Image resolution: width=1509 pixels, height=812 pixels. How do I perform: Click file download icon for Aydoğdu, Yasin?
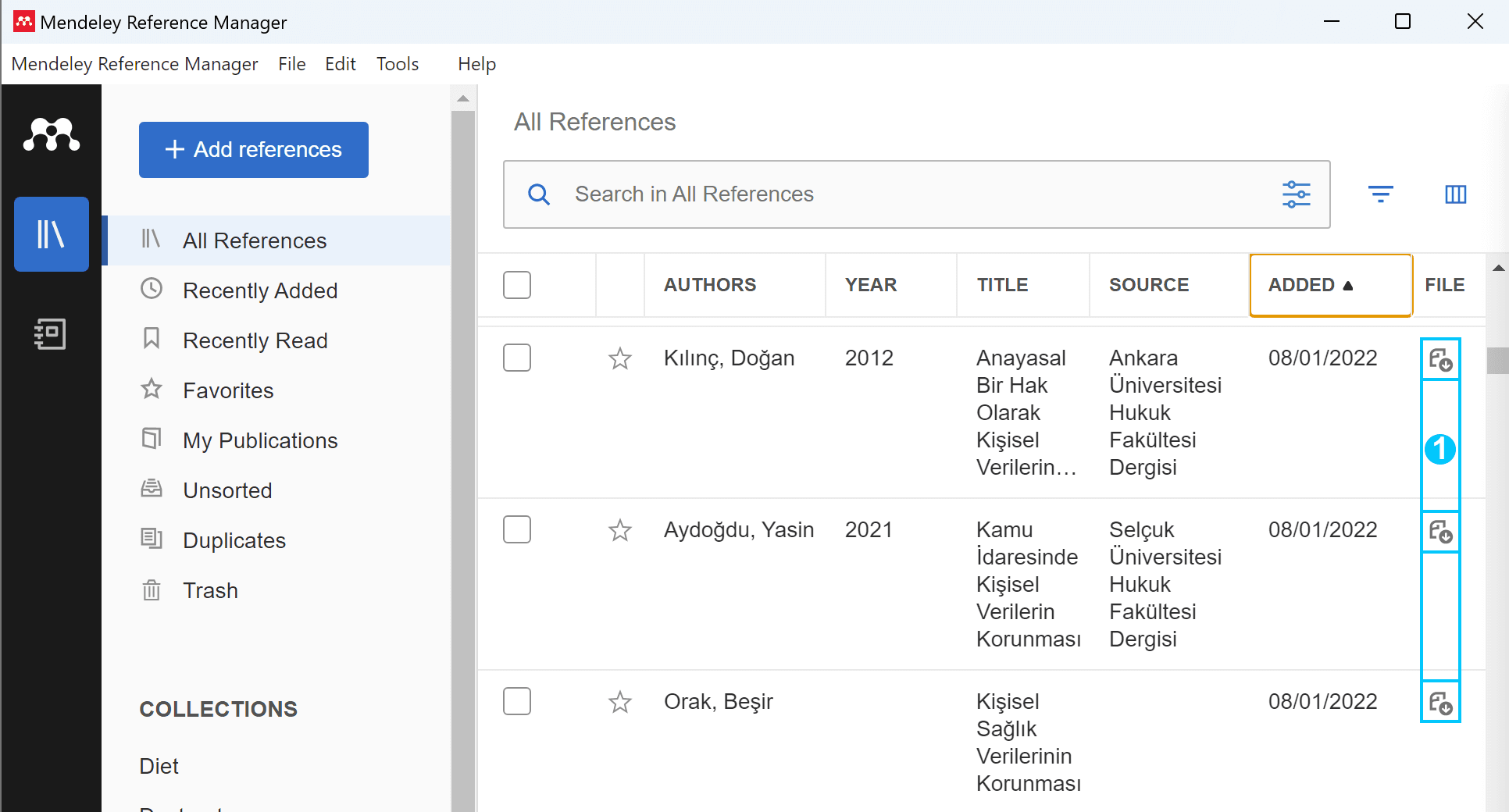pyautogui.click(x=1440, y=532)
